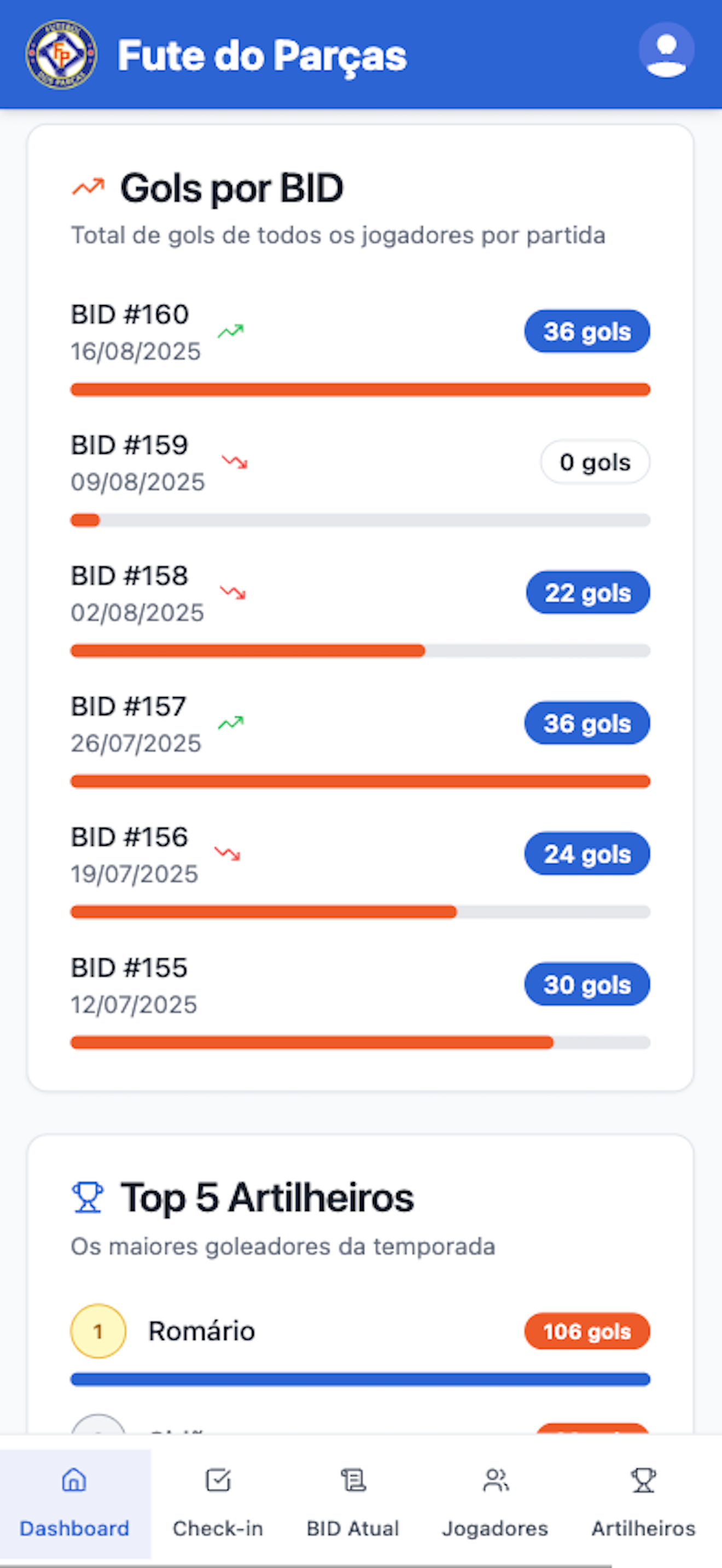The width and height of the screenshot is (722, 1568).
Task: Click the orange trend icon beside Gols por BID
Action: (88, 187)
